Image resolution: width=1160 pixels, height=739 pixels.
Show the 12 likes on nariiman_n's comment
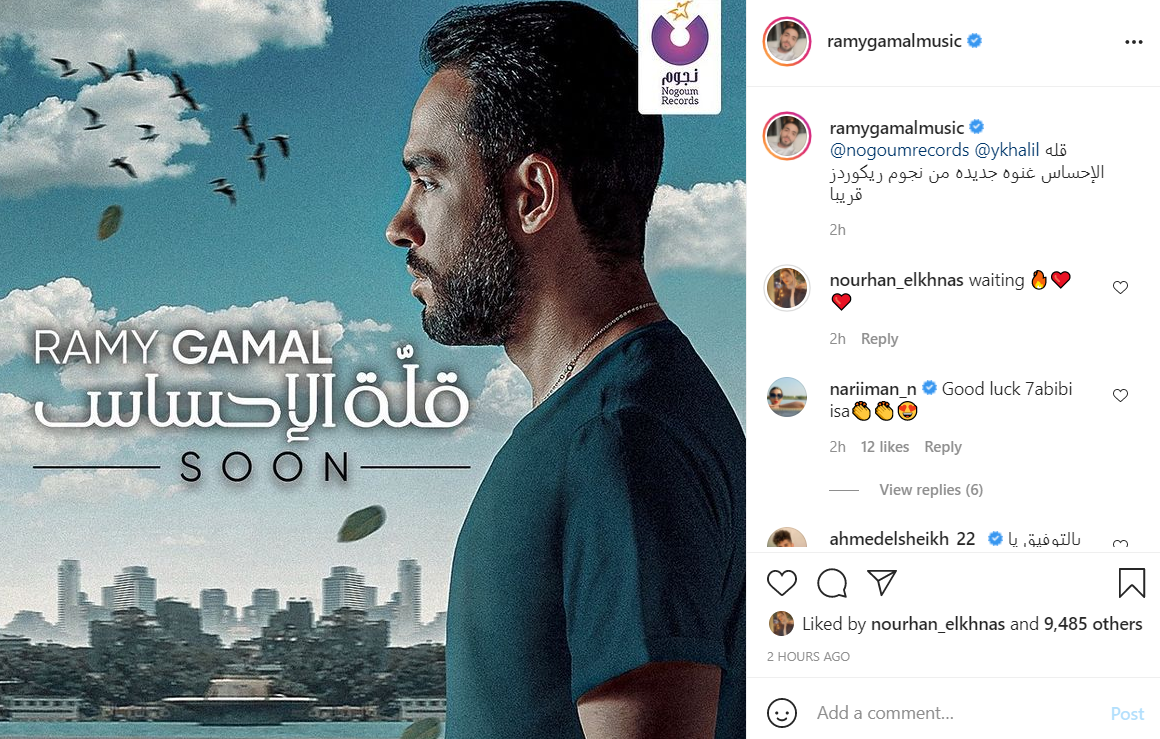click(885, 447)
